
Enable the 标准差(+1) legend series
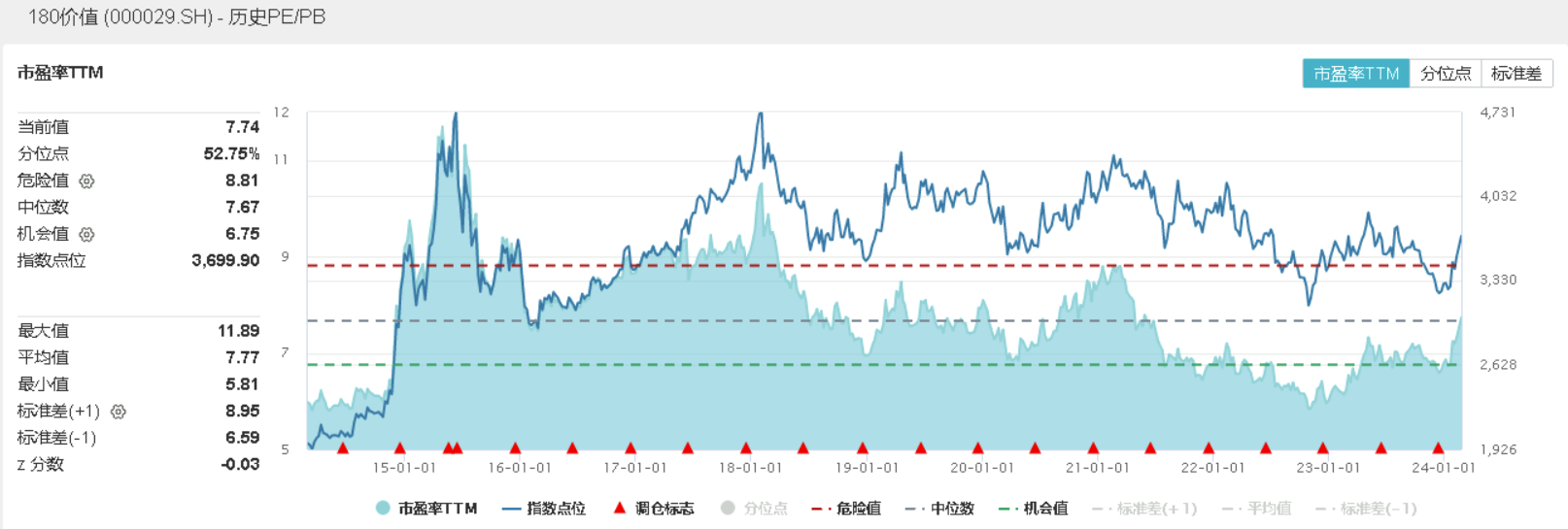[1144, 509]
